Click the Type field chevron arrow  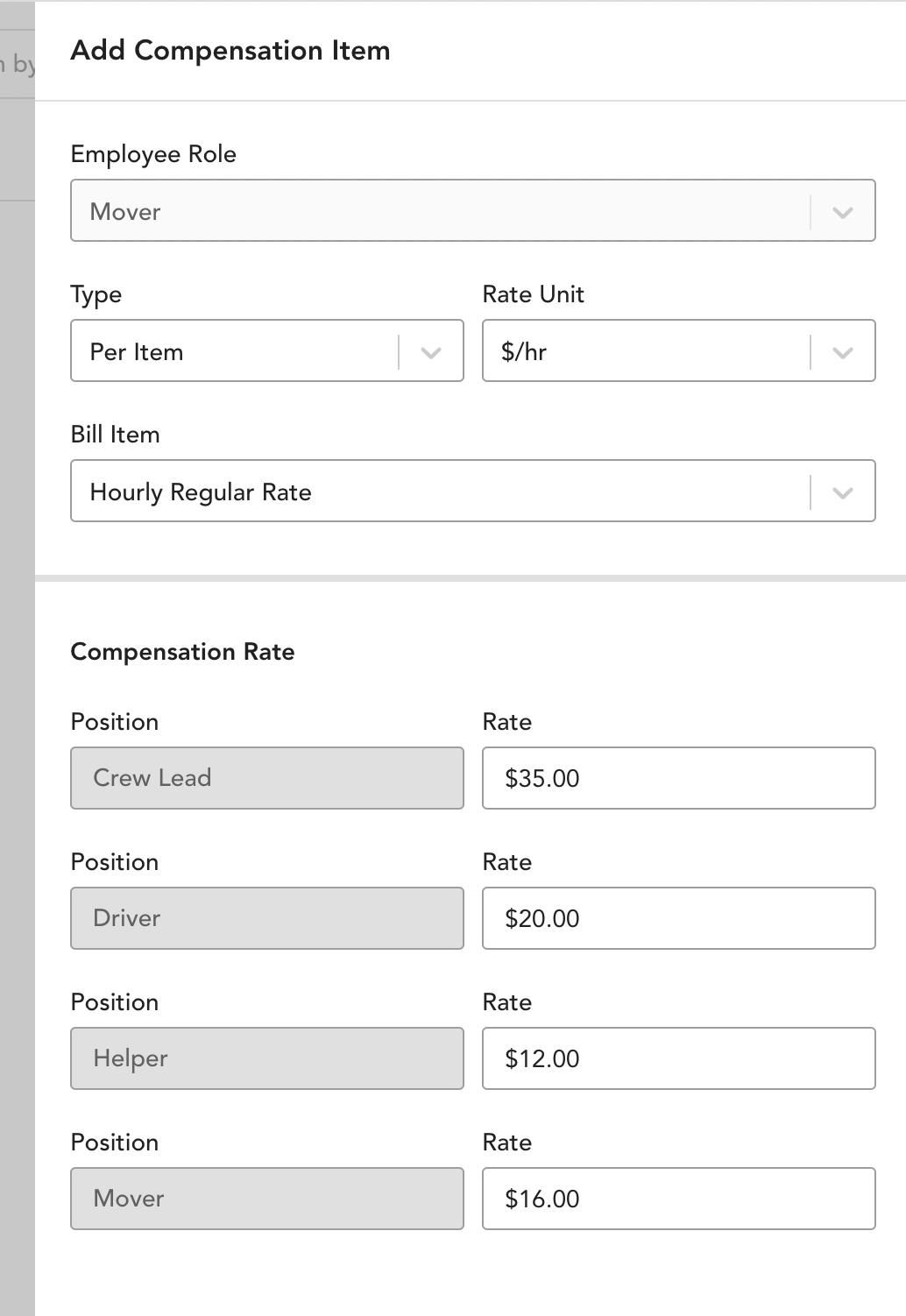430,352
